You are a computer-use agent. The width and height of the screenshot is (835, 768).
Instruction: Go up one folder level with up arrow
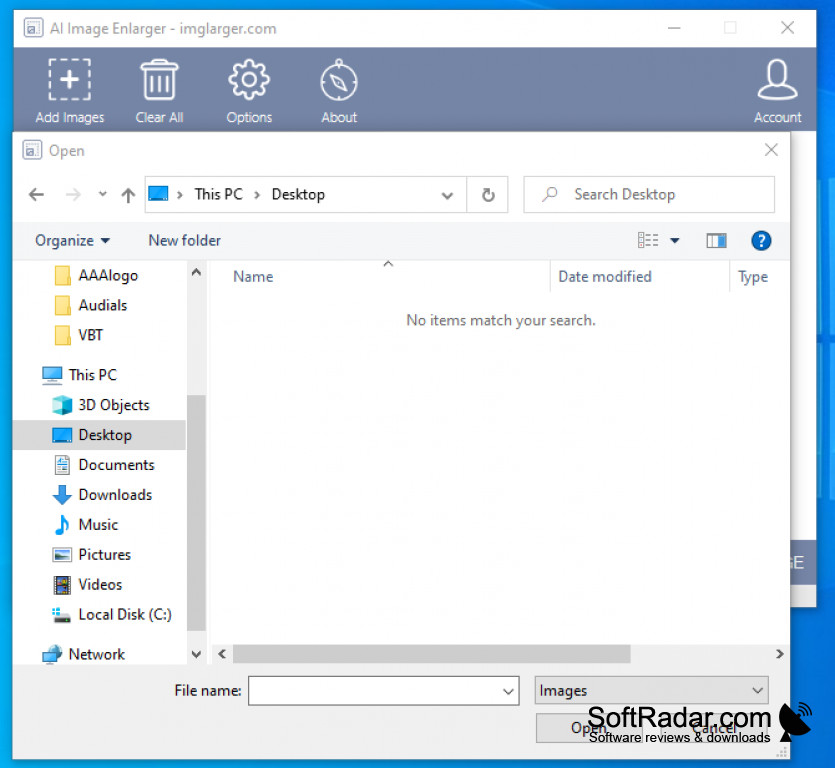click(x=128, y=195)
